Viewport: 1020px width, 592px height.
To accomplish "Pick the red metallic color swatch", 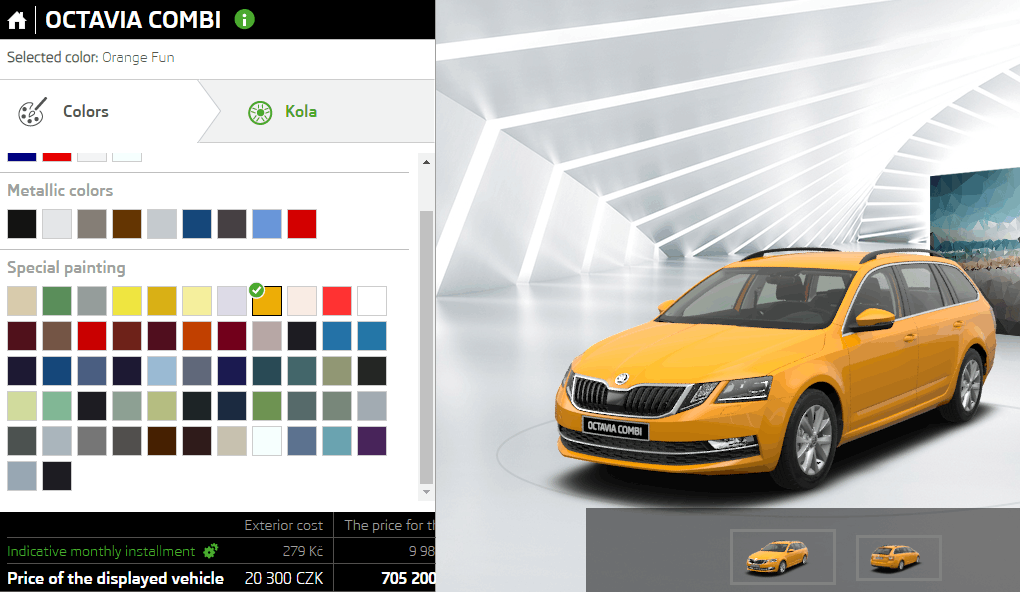I will click(x=302, y=224).
